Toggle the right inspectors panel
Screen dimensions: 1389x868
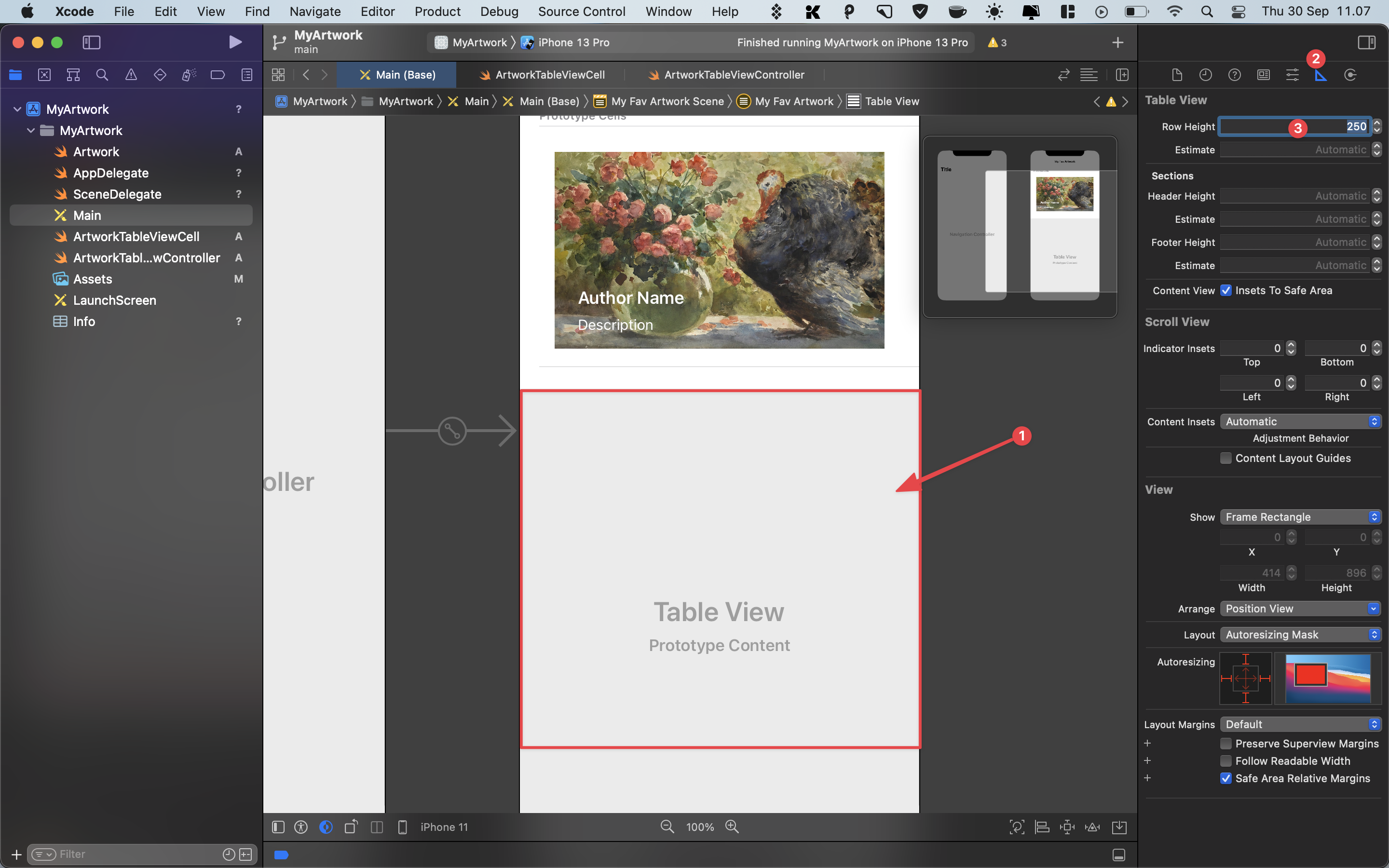[x=1367, y=42]
